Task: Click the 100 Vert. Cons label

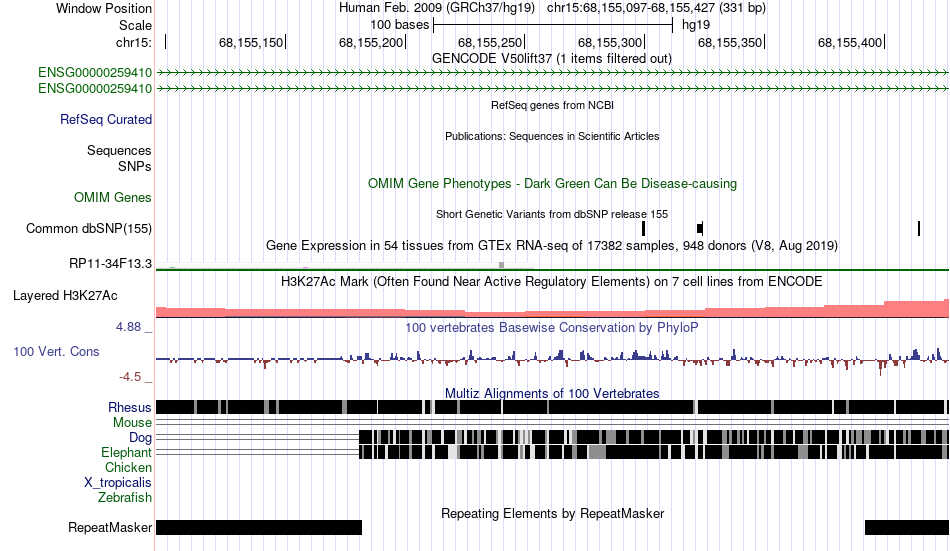Action: click(x=56, y=352)
